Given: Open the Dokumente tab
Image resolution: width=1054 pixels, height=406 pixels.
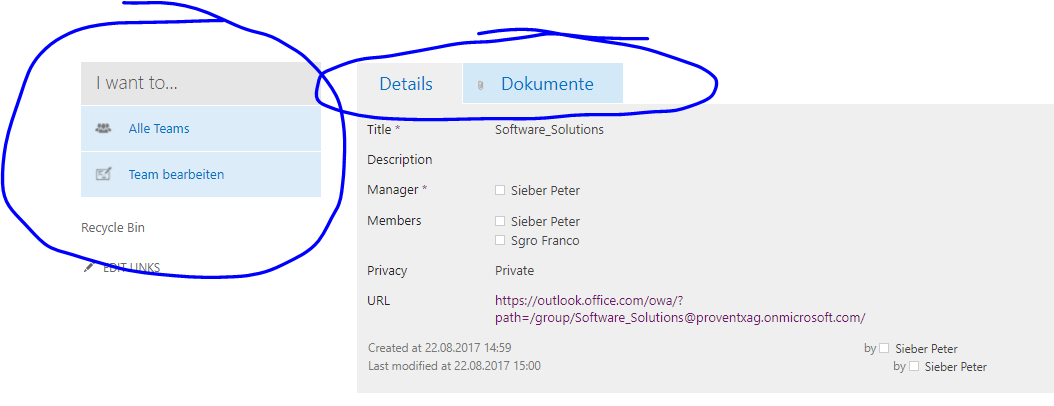Looking at the screenshot, I should coord(547,84).
